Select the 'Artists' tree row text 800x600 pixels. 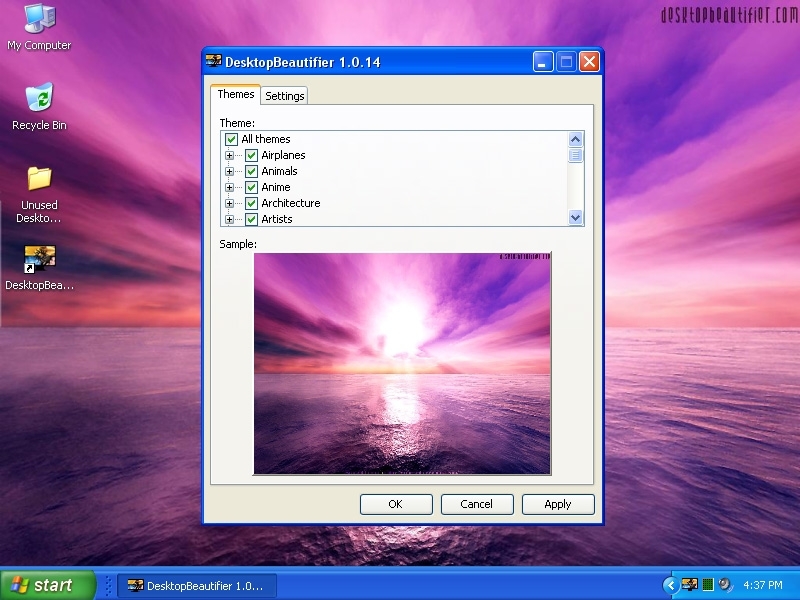[x=277, y=219]
